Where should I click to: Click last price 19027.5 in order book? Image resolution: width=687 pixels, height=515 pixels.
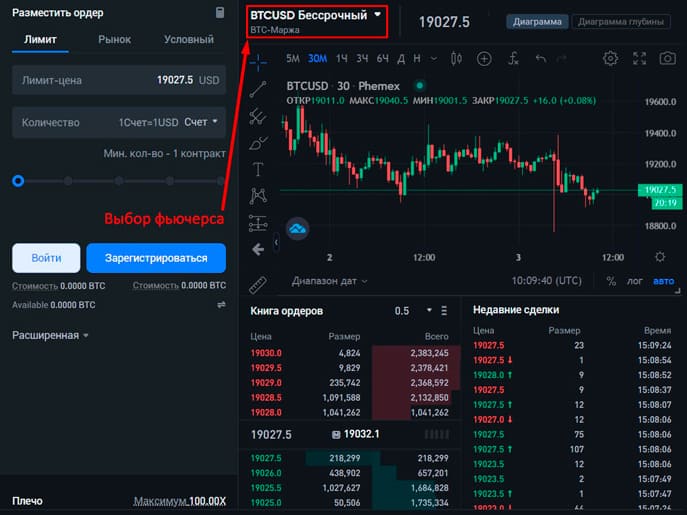coord(271,435)
